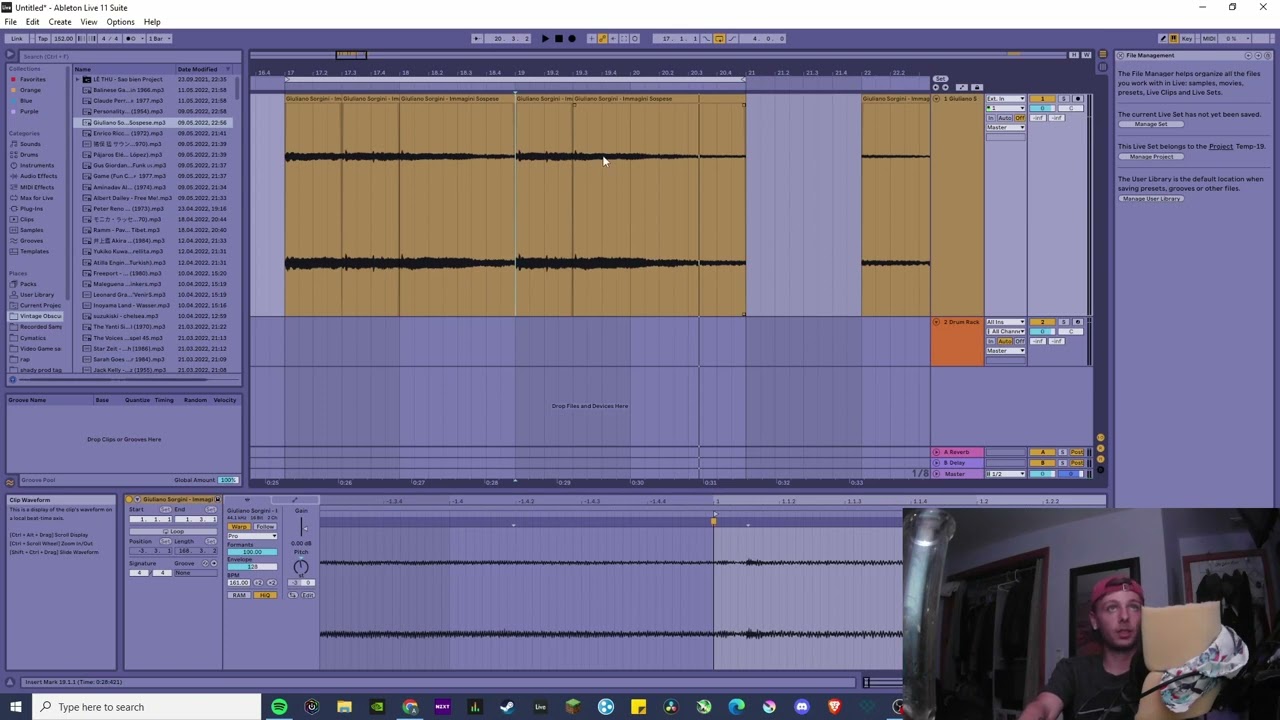This screenshot has height=720, width=1280.
Task: Click the W optimize width button
Action: pyautogui.click(x=1087, y=55)
